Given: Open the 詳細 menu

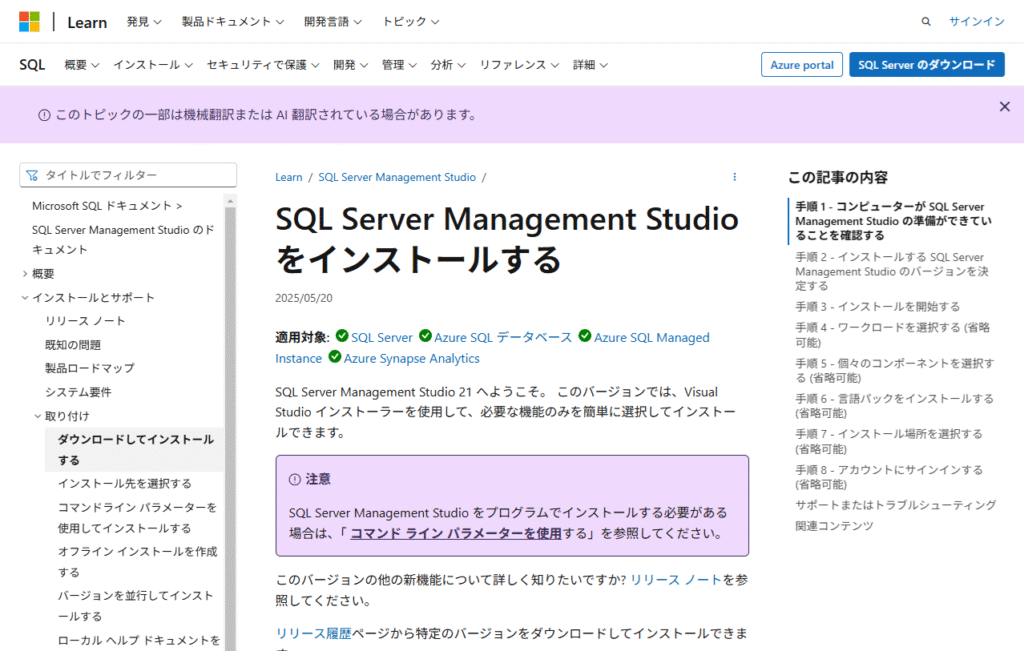Looking at the screenshot, I should pyautogui.click(x=590, y=65).
